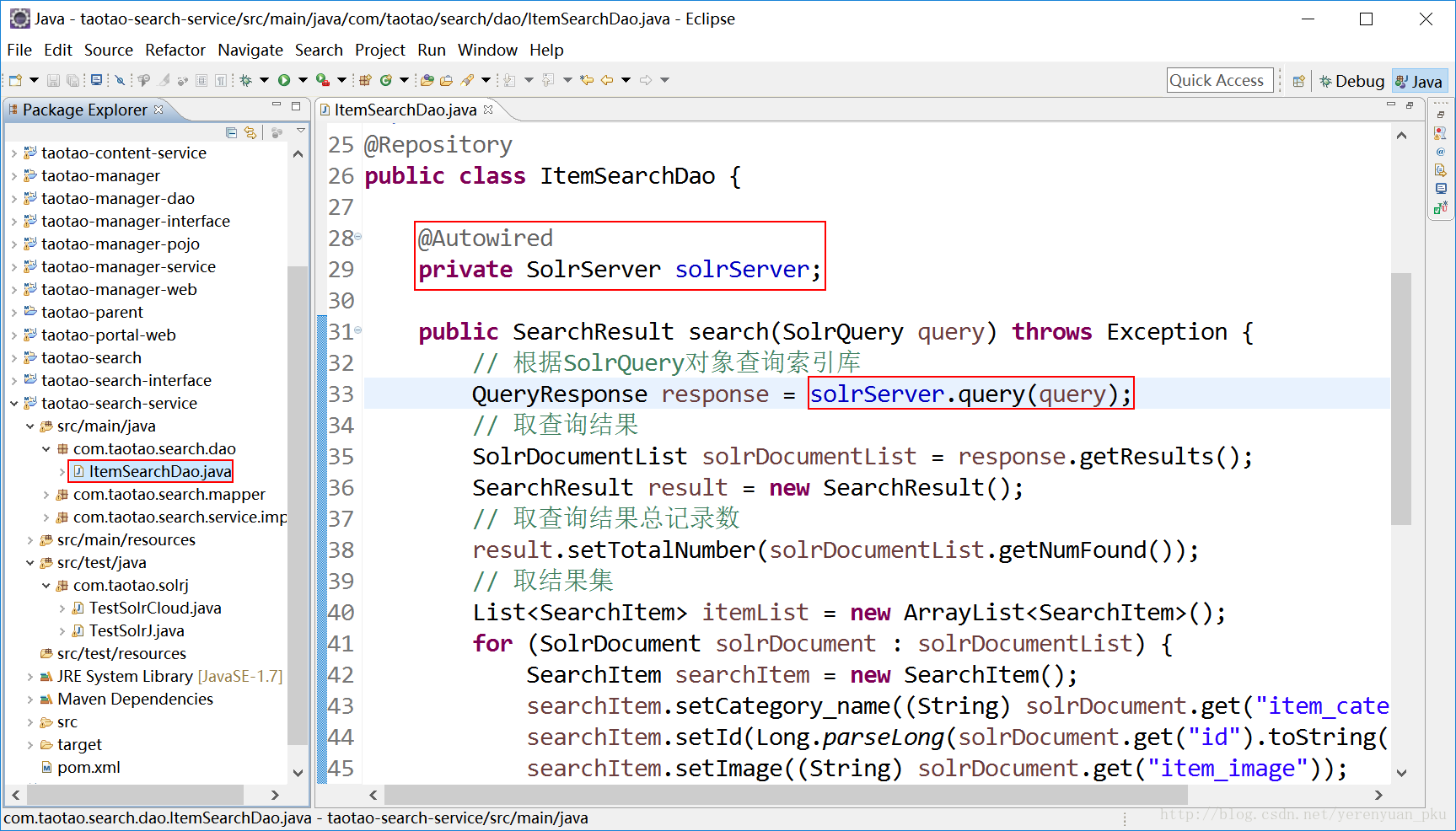Click the Open Type toolbar icon
The width and height of the screenshot is (1456, 831).
click(x=427, y=80)
